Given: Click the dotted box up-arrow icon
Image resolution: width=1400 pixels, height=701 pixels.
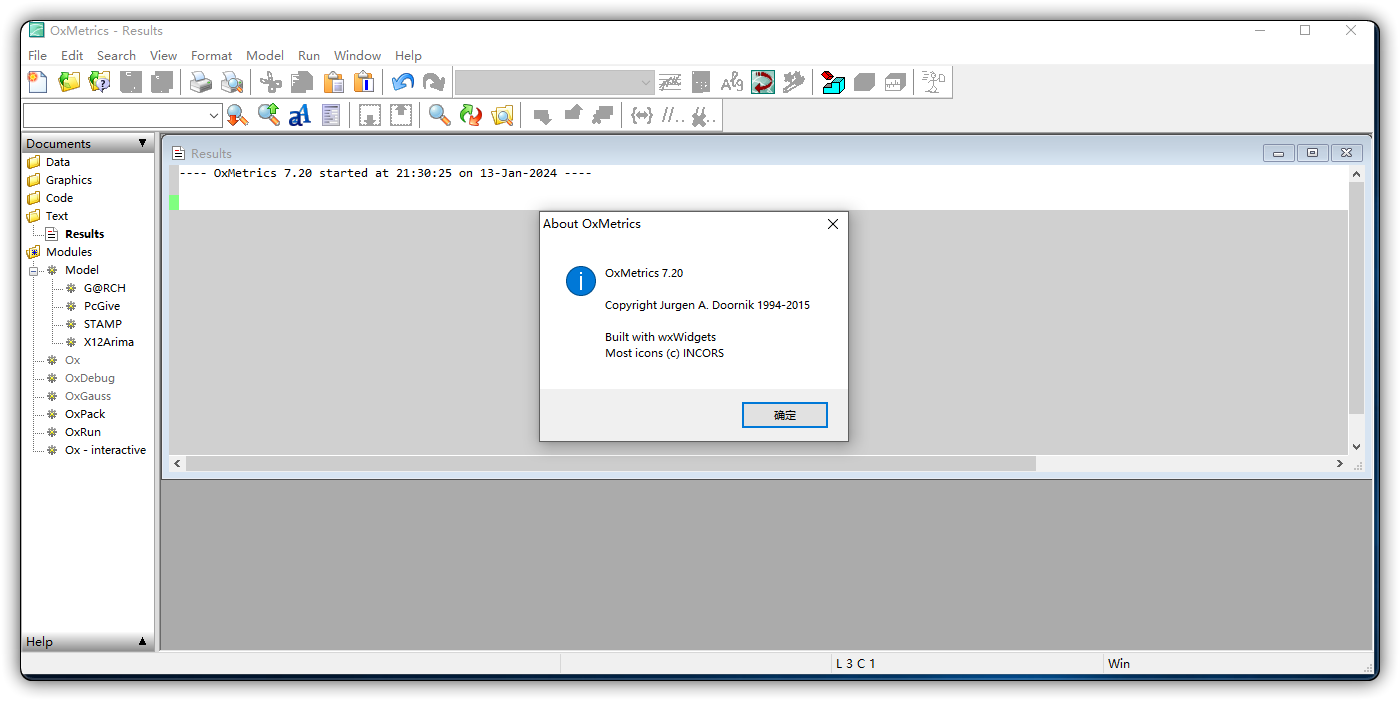Looking at the screenshot, I should click(x=401, y=116).
